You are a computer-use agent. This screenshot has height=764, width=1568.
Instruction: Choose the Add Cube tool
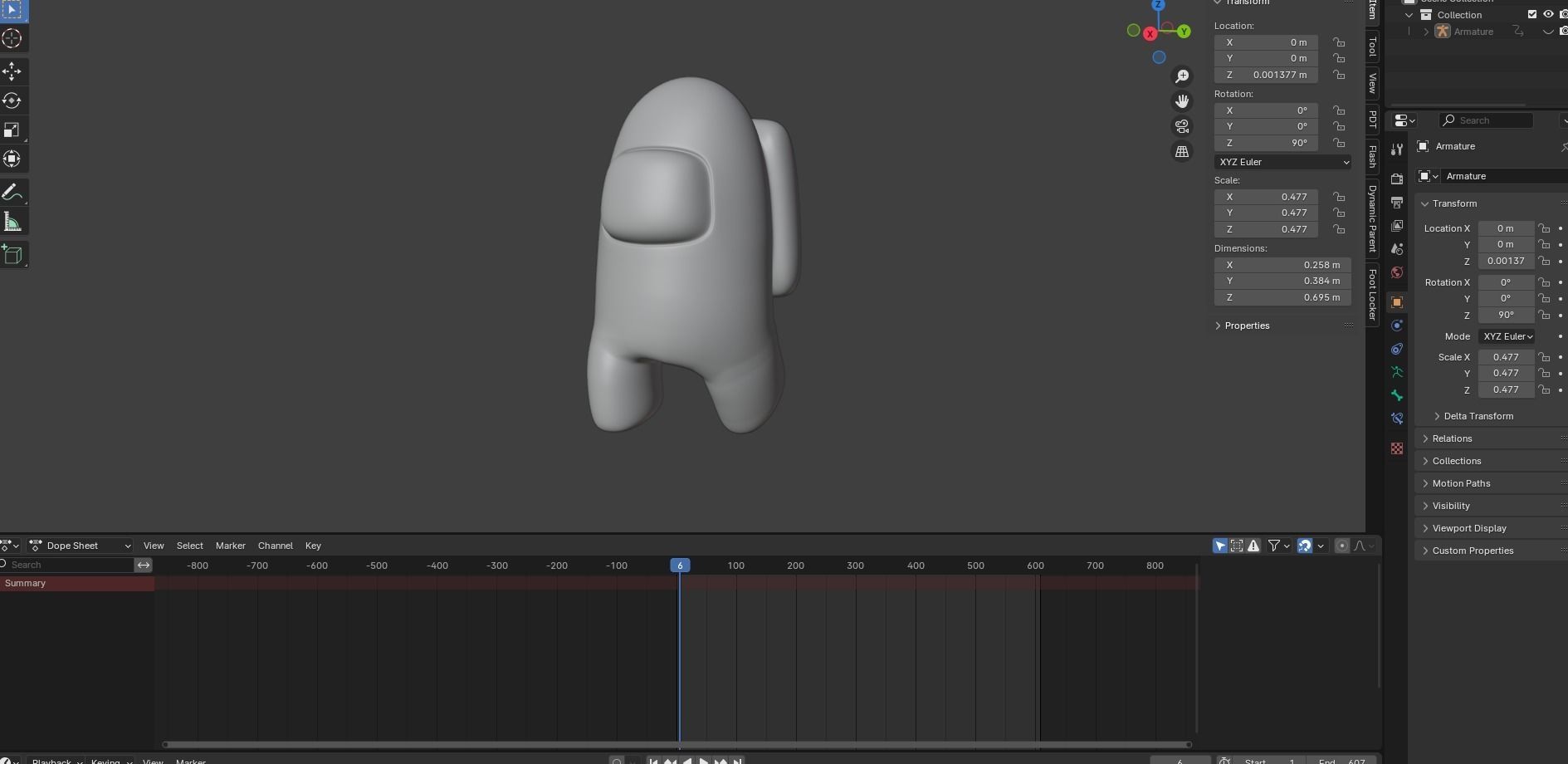click(12, 255)
